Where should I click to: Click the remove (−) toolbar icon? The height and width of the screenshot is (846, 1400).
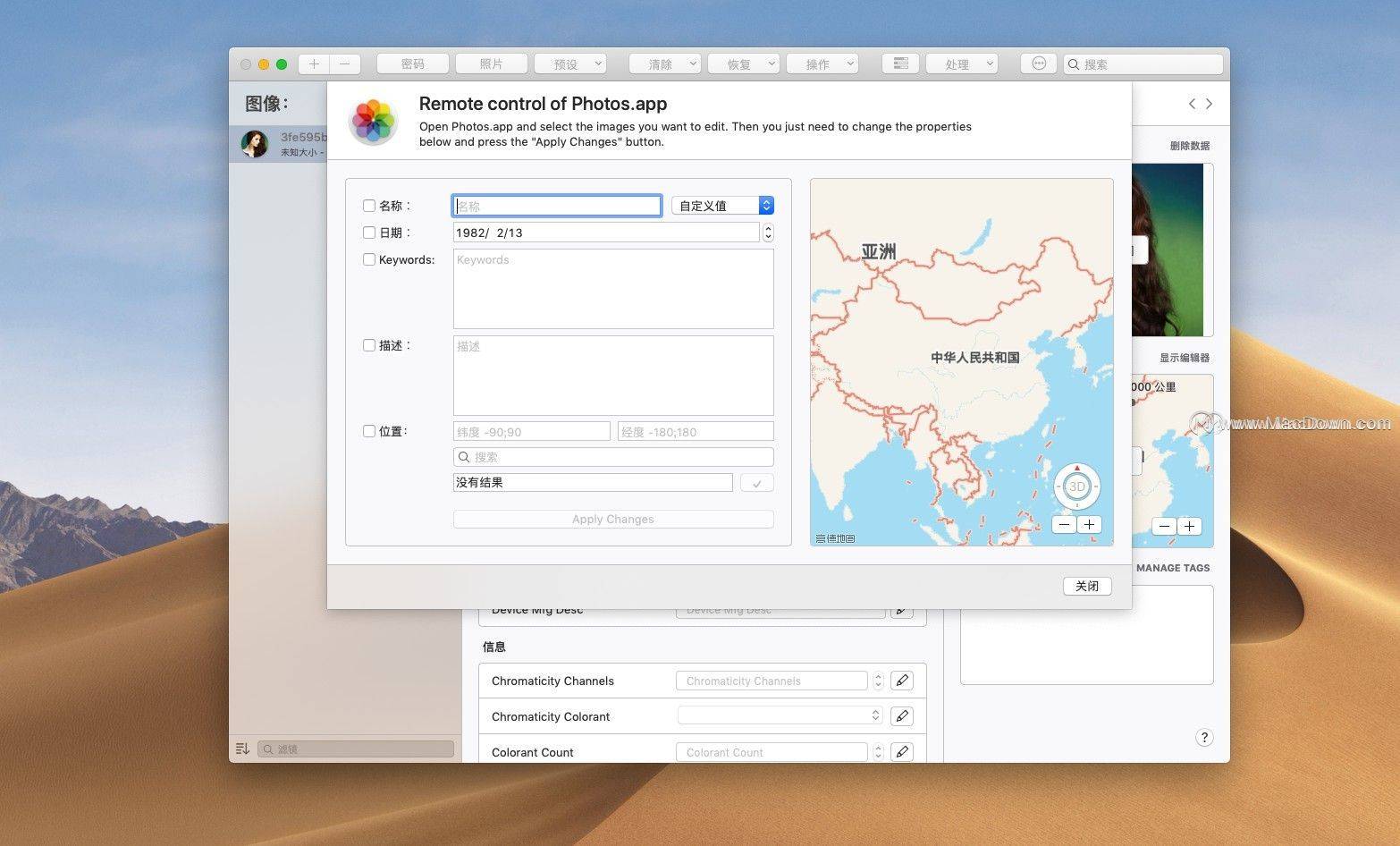(345, 63)
